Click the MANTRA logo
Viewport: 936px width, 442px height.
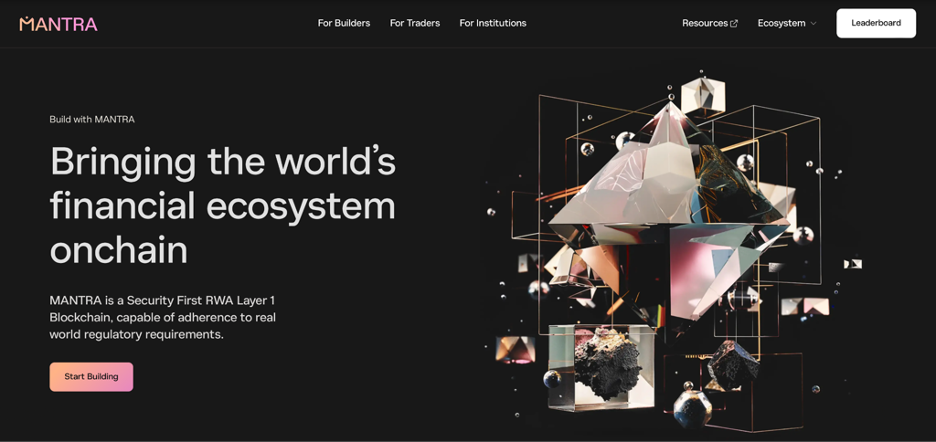tap(58, 24)
